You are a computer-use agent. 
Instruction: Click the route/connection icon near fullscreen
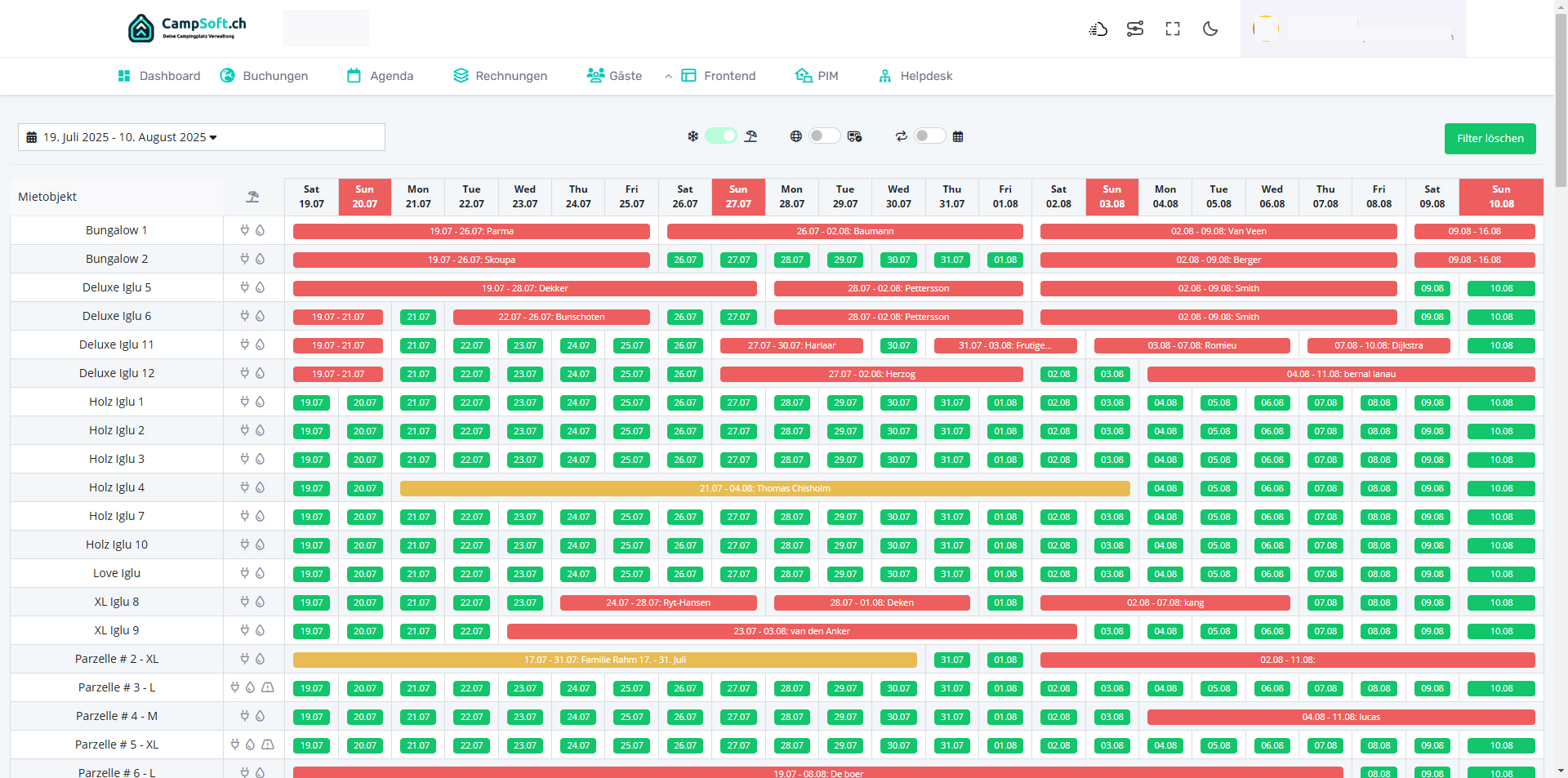pyautogui.click(x=1135, y=29)
